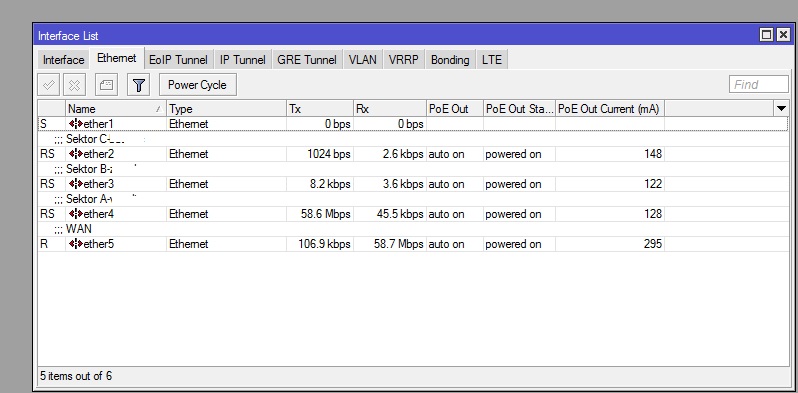Sort by PoE Out column header
798x393 pixels.
tap(455, 108)
